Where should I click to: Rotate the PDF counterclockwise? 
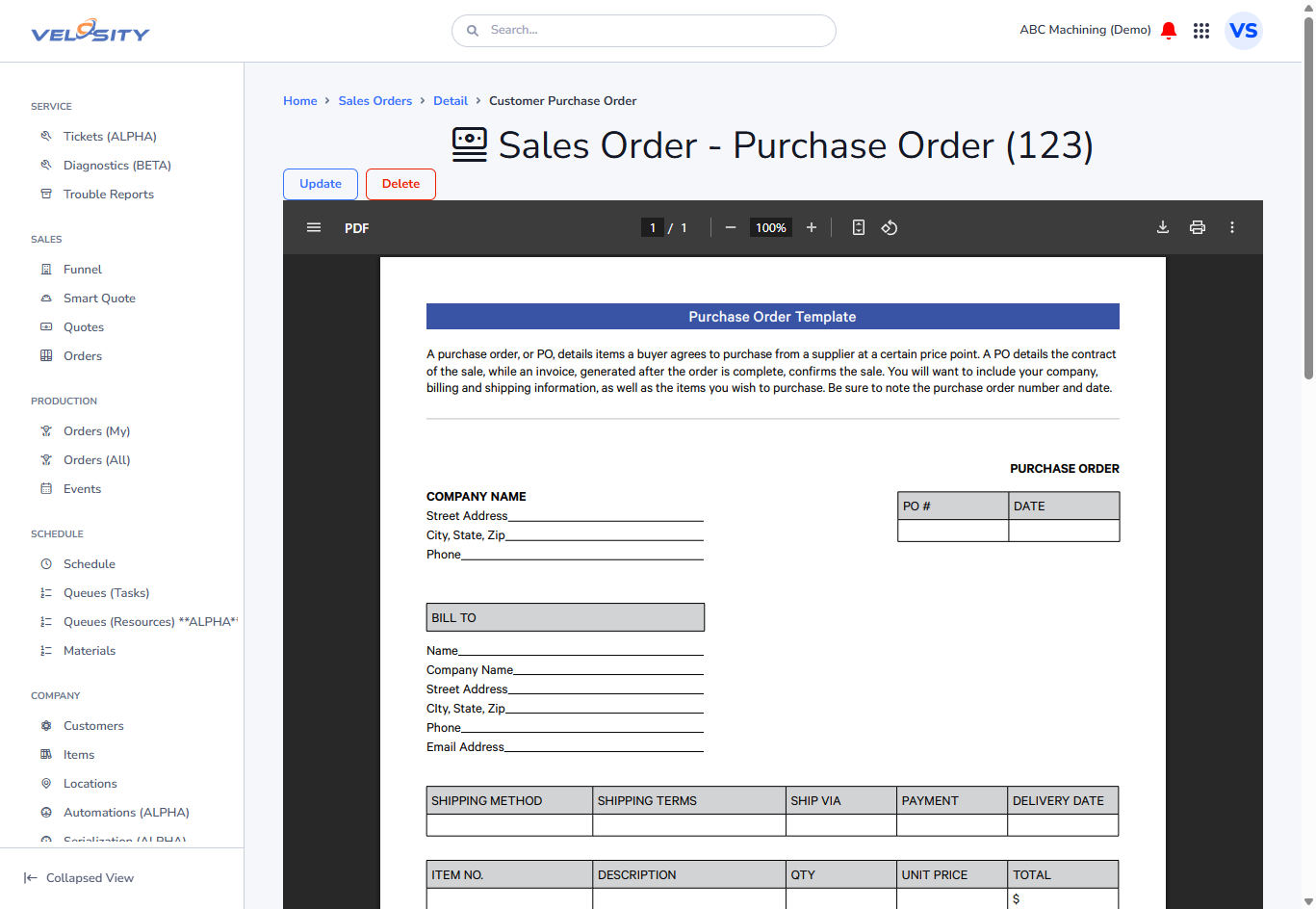890,227
